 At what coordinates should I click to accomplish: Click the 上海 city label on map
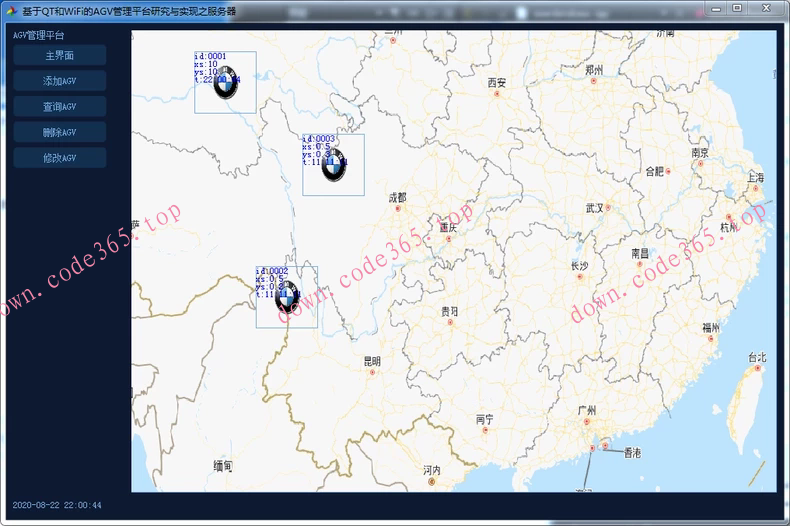click(x=756, y=177)
